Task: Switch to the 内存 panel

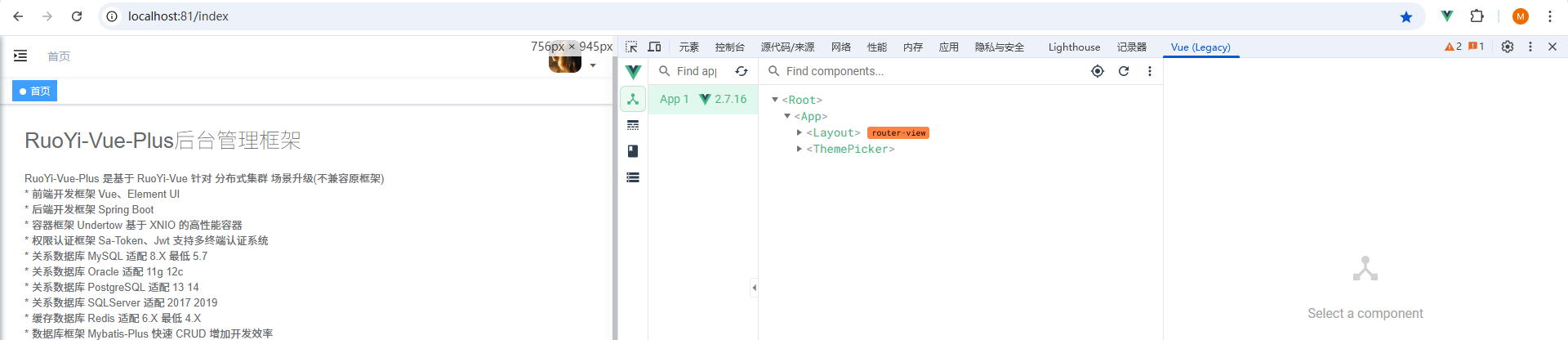Action: (913, 47)
